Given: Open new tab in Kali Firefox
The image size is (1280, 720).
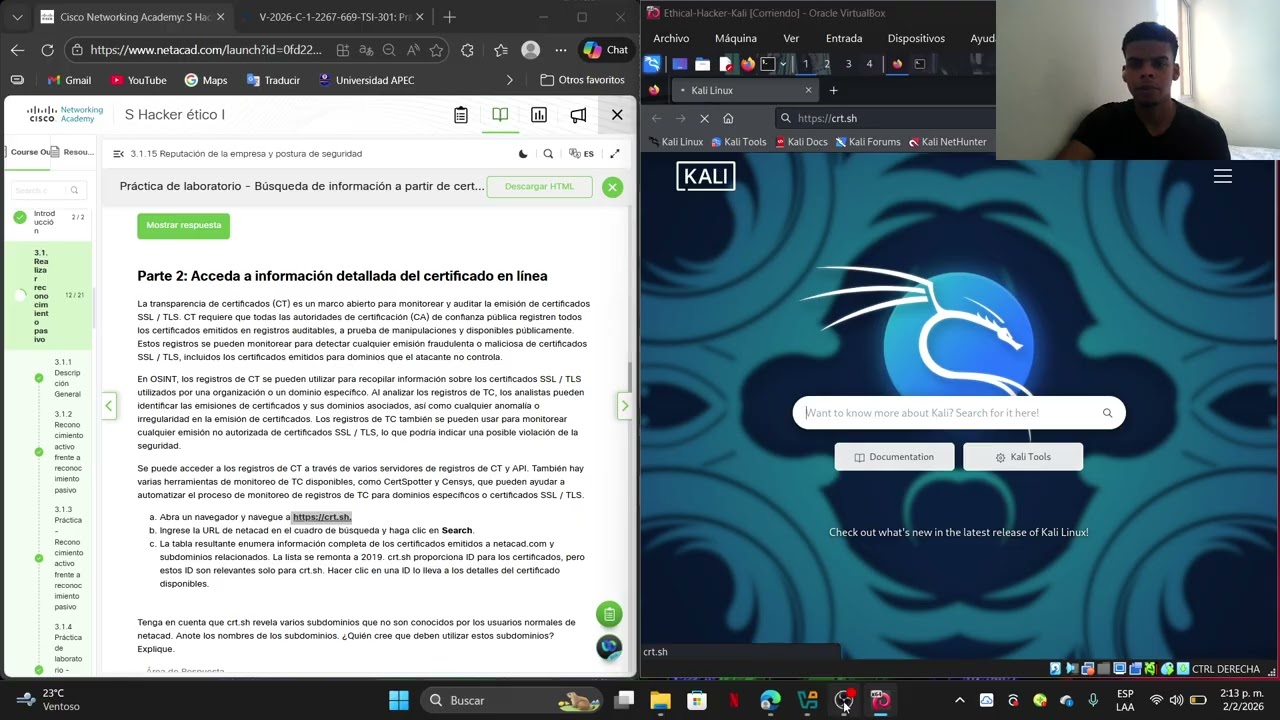Looking at the screenshot, I should click(833, 90).
